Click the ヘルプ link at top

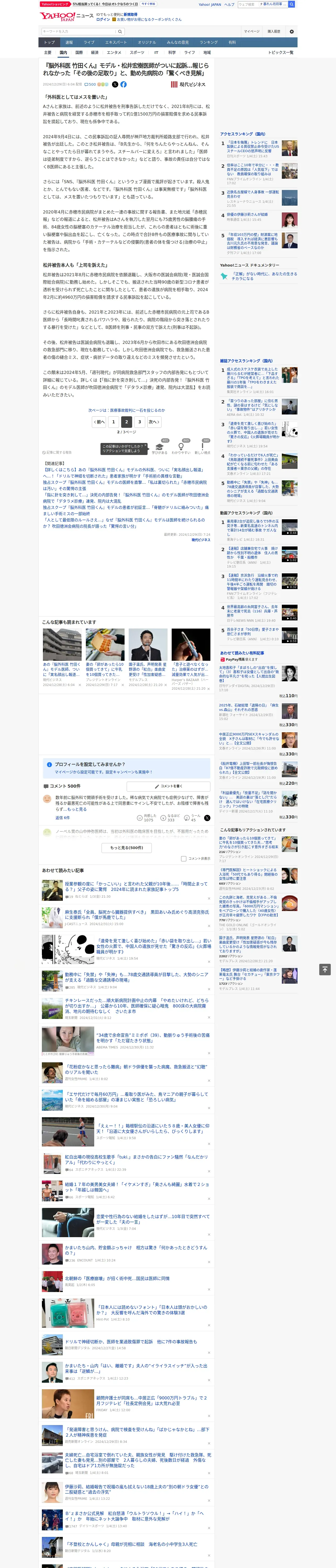229,4
